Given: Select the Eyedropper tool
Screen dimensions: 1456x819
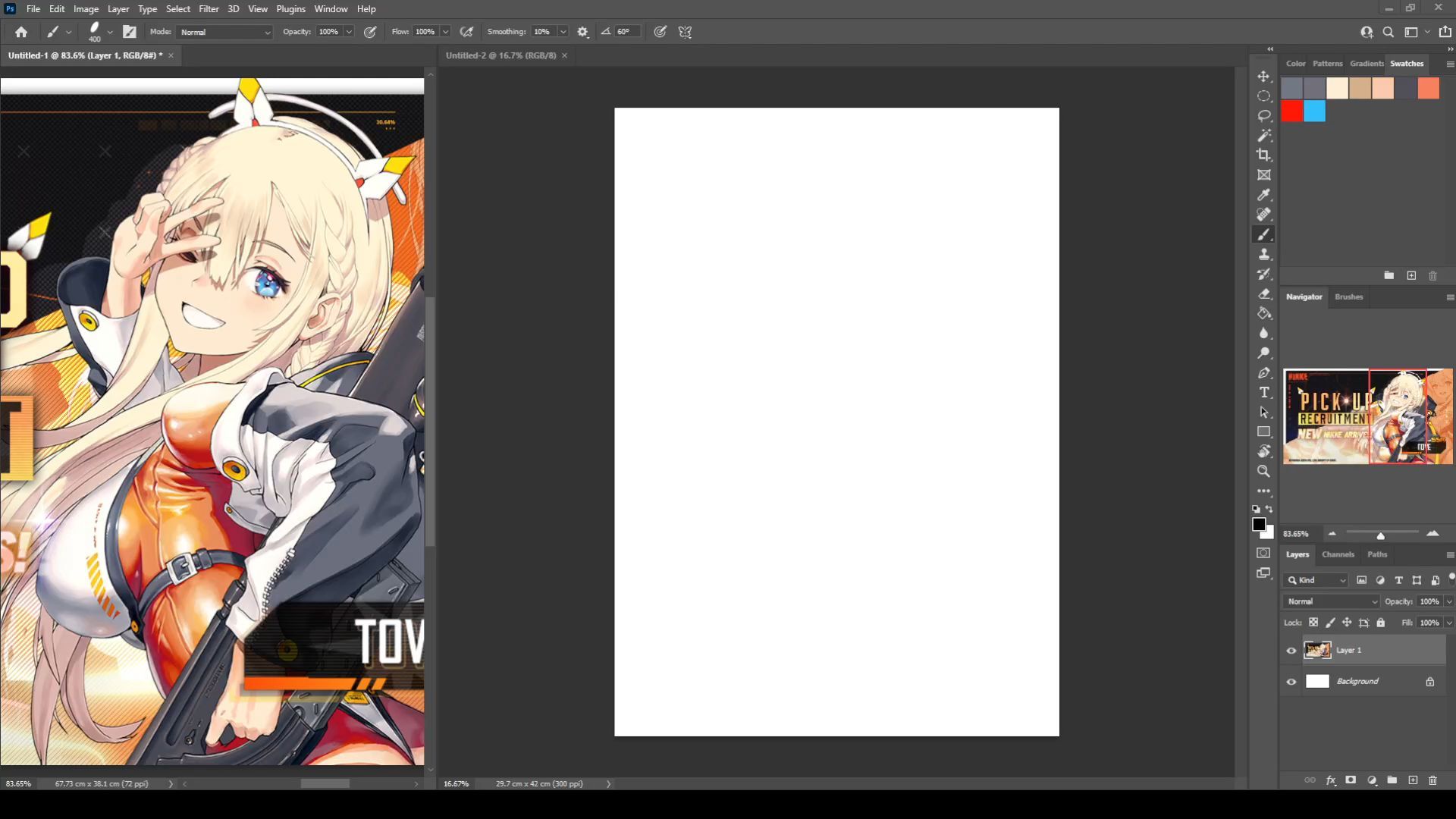Looking at the screenshot, I should 1263,195.
